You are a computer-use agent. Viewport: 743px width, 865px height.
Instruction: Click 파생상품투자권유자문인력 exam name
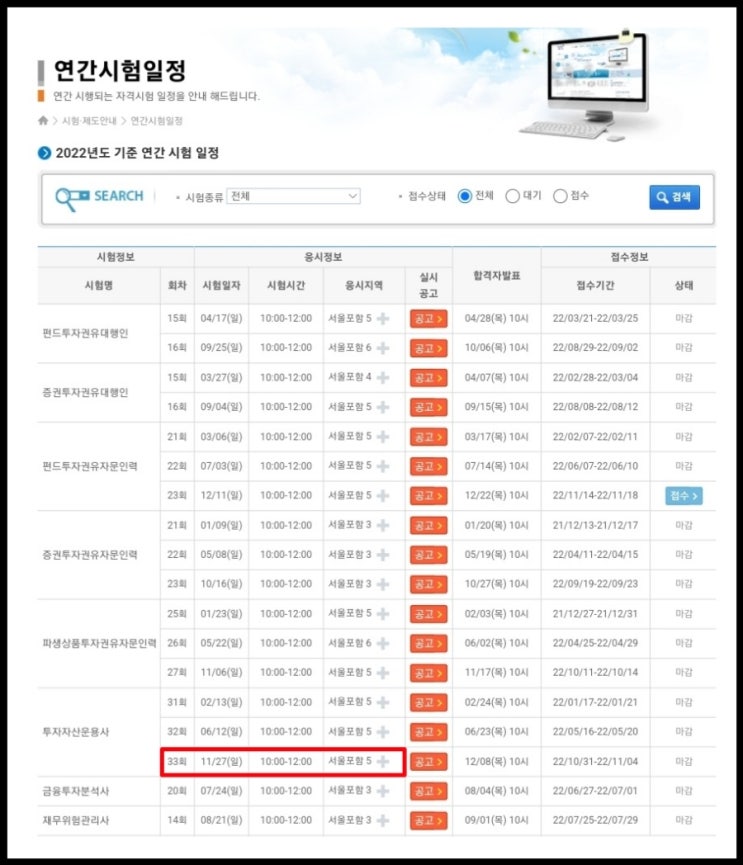(x=99, y=643)
